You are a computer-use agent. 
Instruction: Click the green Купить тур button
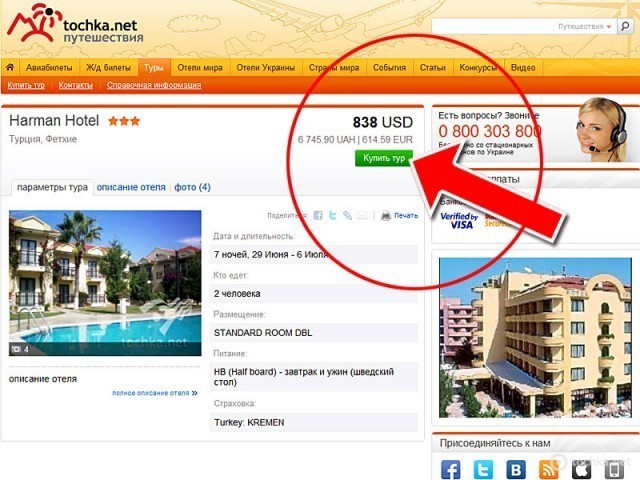coord(384,158)
